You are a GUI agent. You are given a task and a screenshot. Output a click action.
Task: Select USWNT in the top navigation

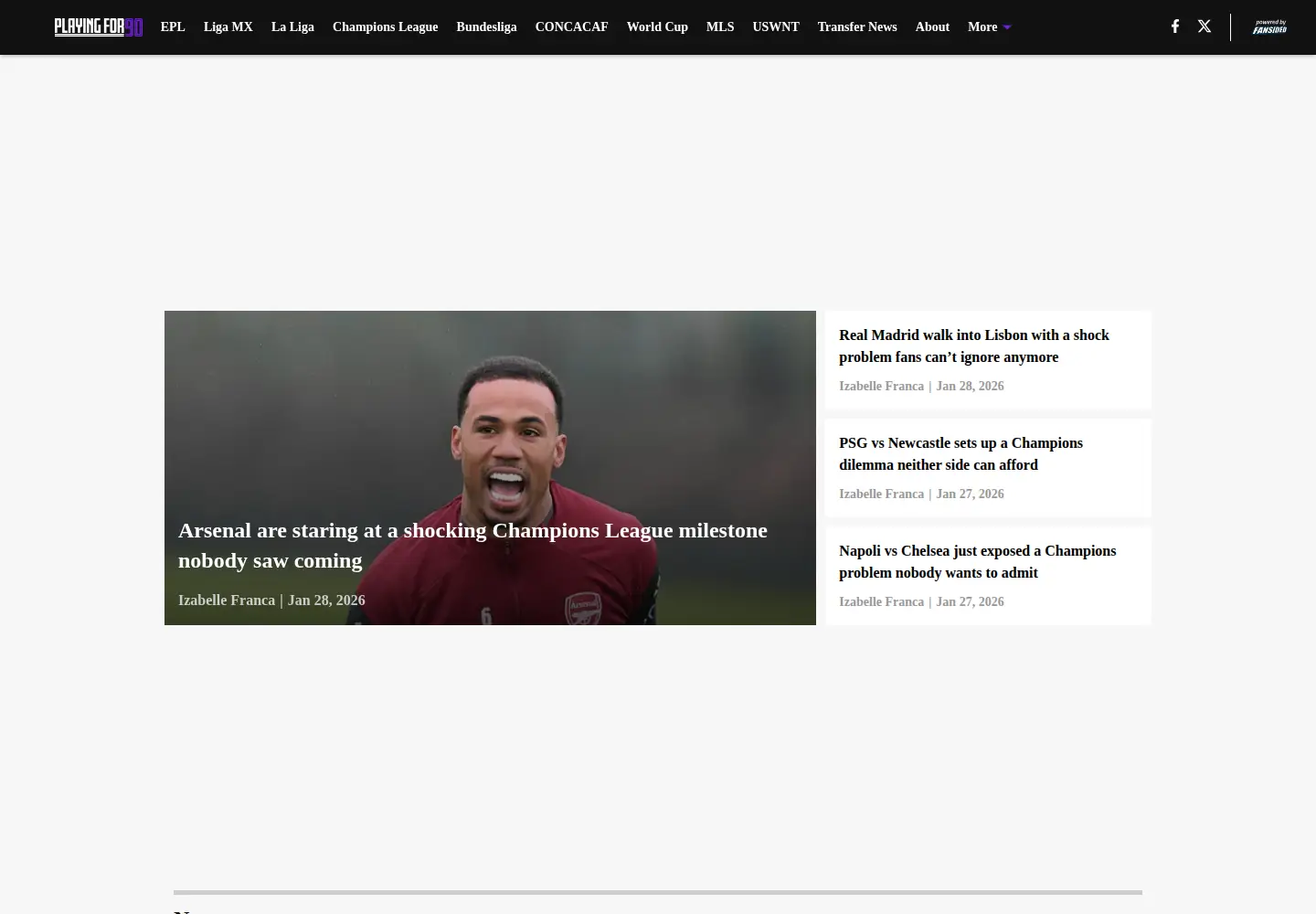coord(776,27)
